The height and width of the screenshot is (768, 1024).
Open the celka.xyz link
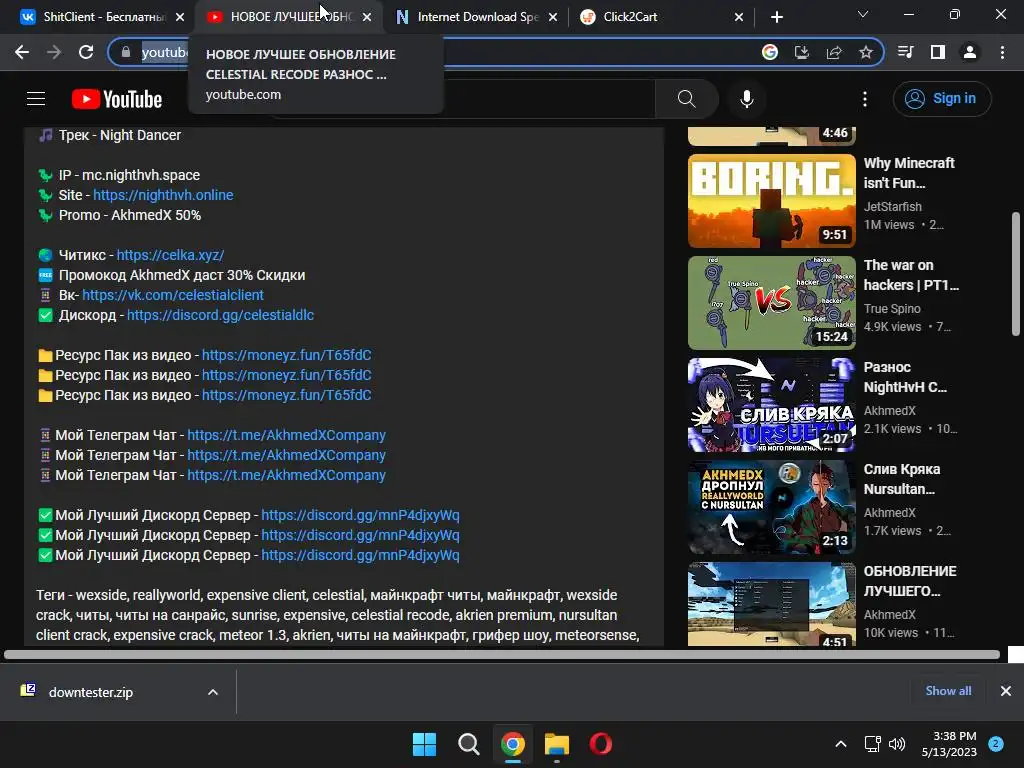coord(170,255)
